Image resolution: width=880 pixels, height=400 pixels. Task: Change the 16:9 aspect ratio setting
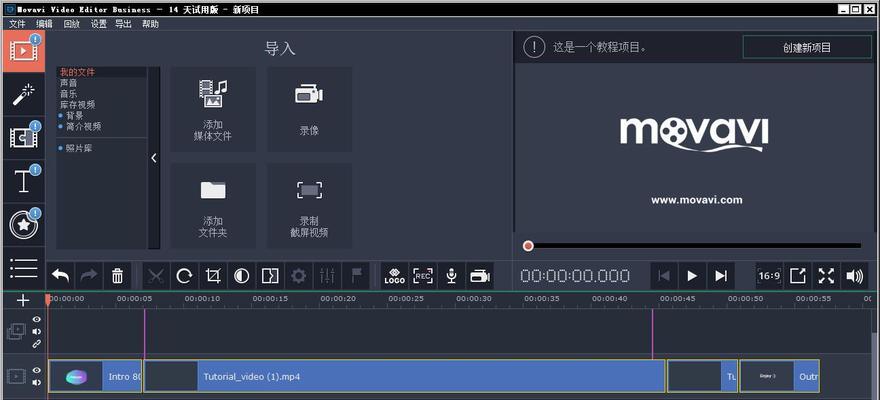pyautogui.click(x=769, y=275)
